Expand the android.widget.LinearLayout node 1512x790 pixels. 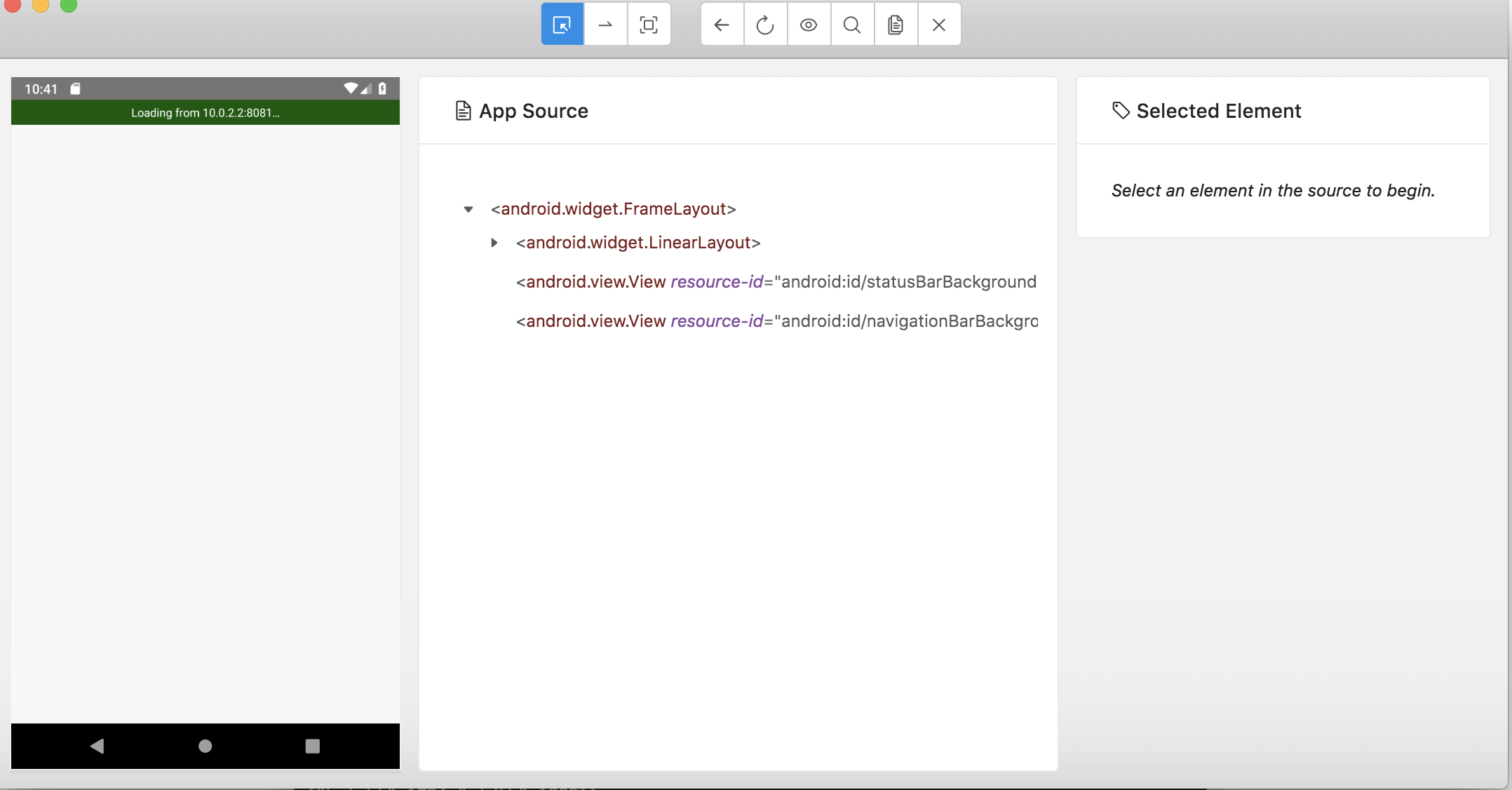494,243
